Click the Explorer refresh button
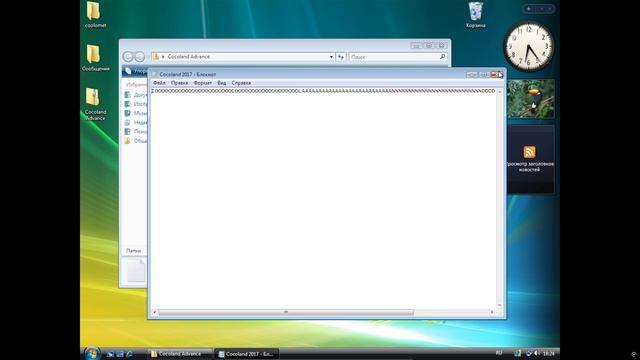Image resolution: width=640 pixels, height=360 pixels. (x=341, y=57)
